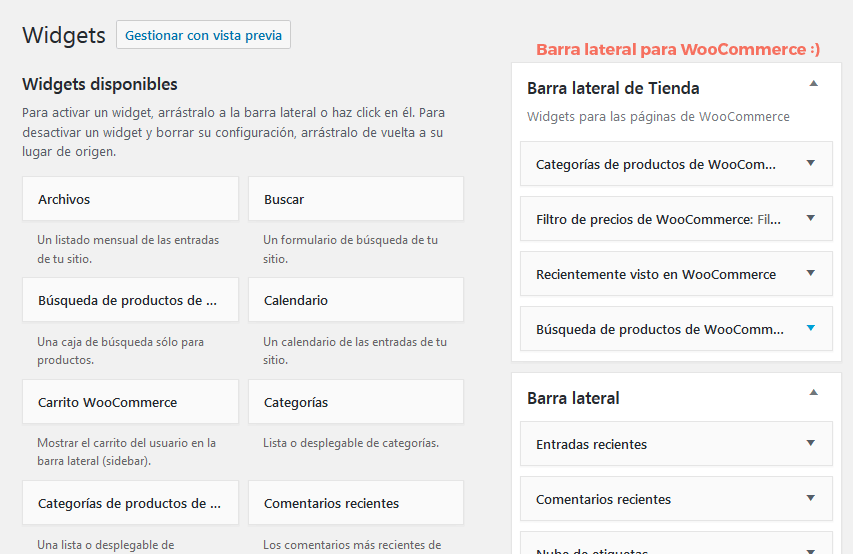Viewport: 853px width, 554px height.
Task: Click the Gestionar con vista previa button
Action: coord(203,36)
